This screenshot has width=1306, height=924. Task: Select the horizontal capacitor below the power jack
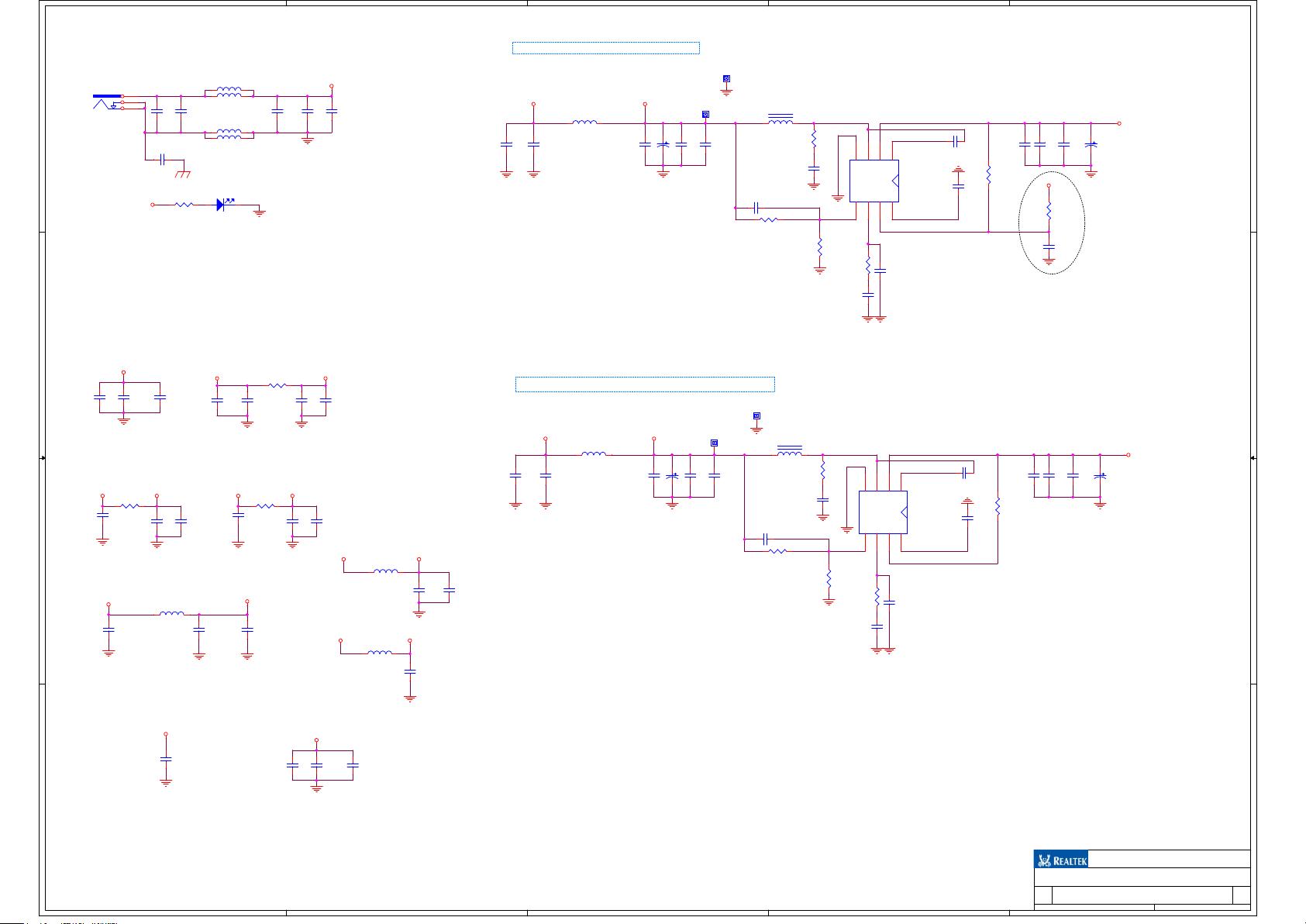[162, 160]
